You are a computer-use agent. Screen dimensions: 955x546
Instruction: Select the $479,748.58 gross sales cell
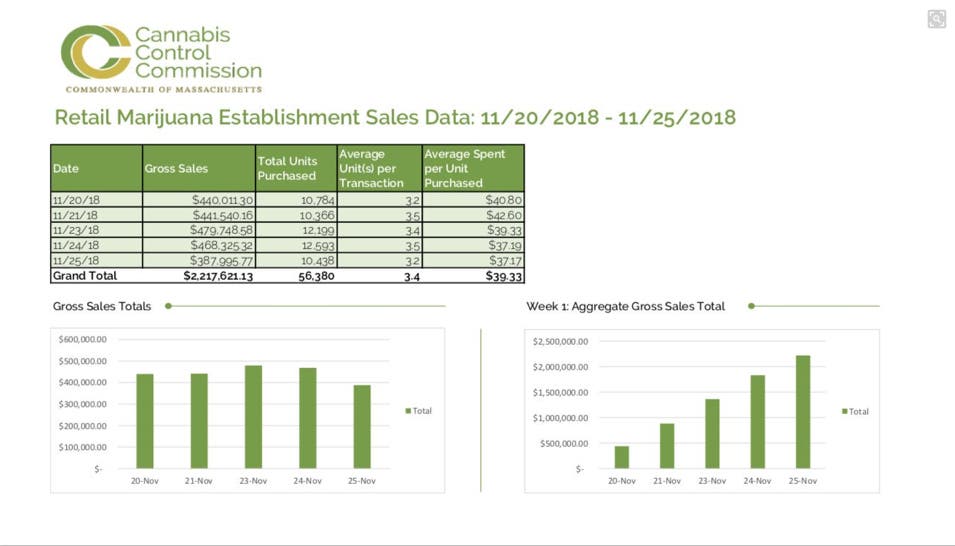[198, 230]
